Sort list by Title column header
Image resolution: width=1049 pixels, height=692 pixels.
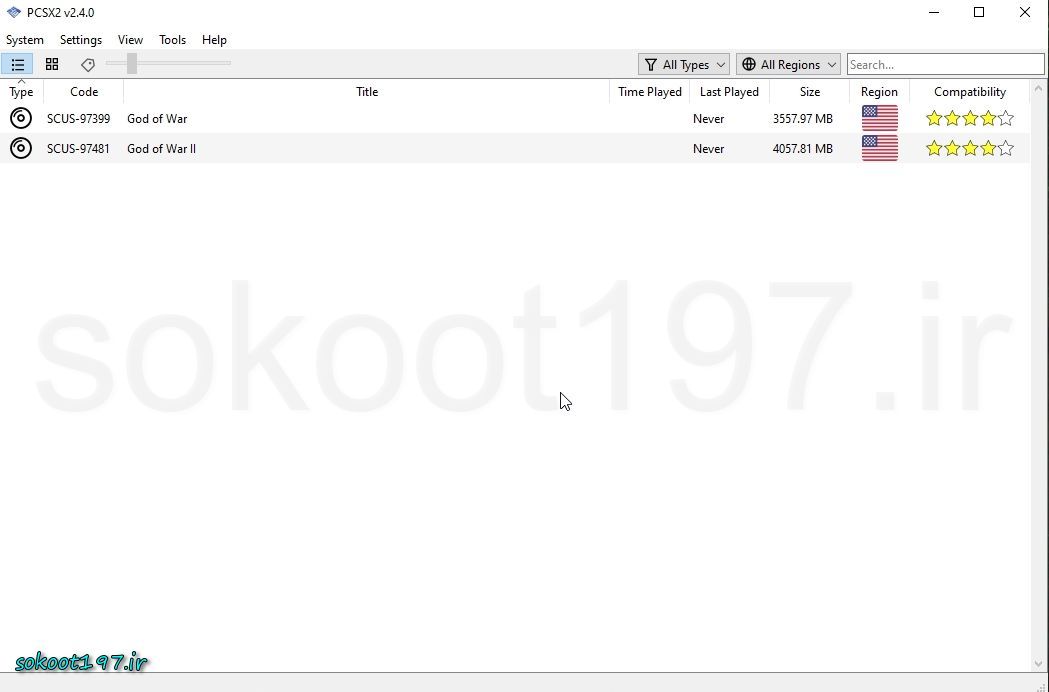(x=367, y=92)
